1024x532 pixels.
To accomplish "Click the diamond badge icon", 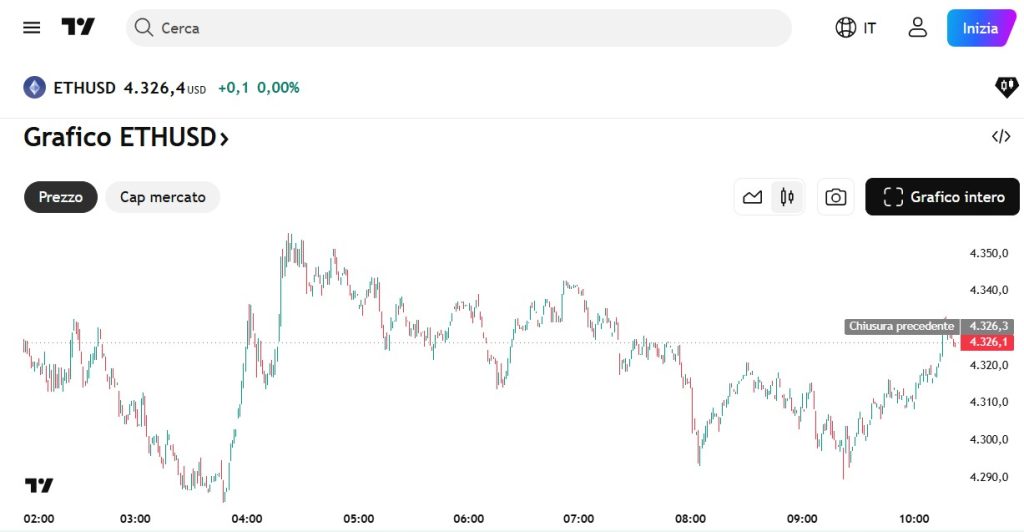I will pos(1006,88).
